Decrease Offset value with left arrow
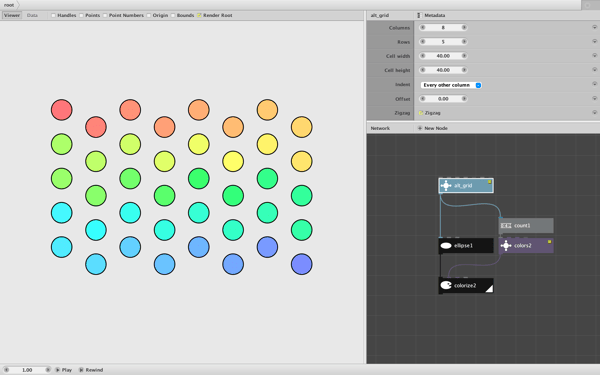Image resolution: width=600 pixels, height=375 pixels. point(423,99)
